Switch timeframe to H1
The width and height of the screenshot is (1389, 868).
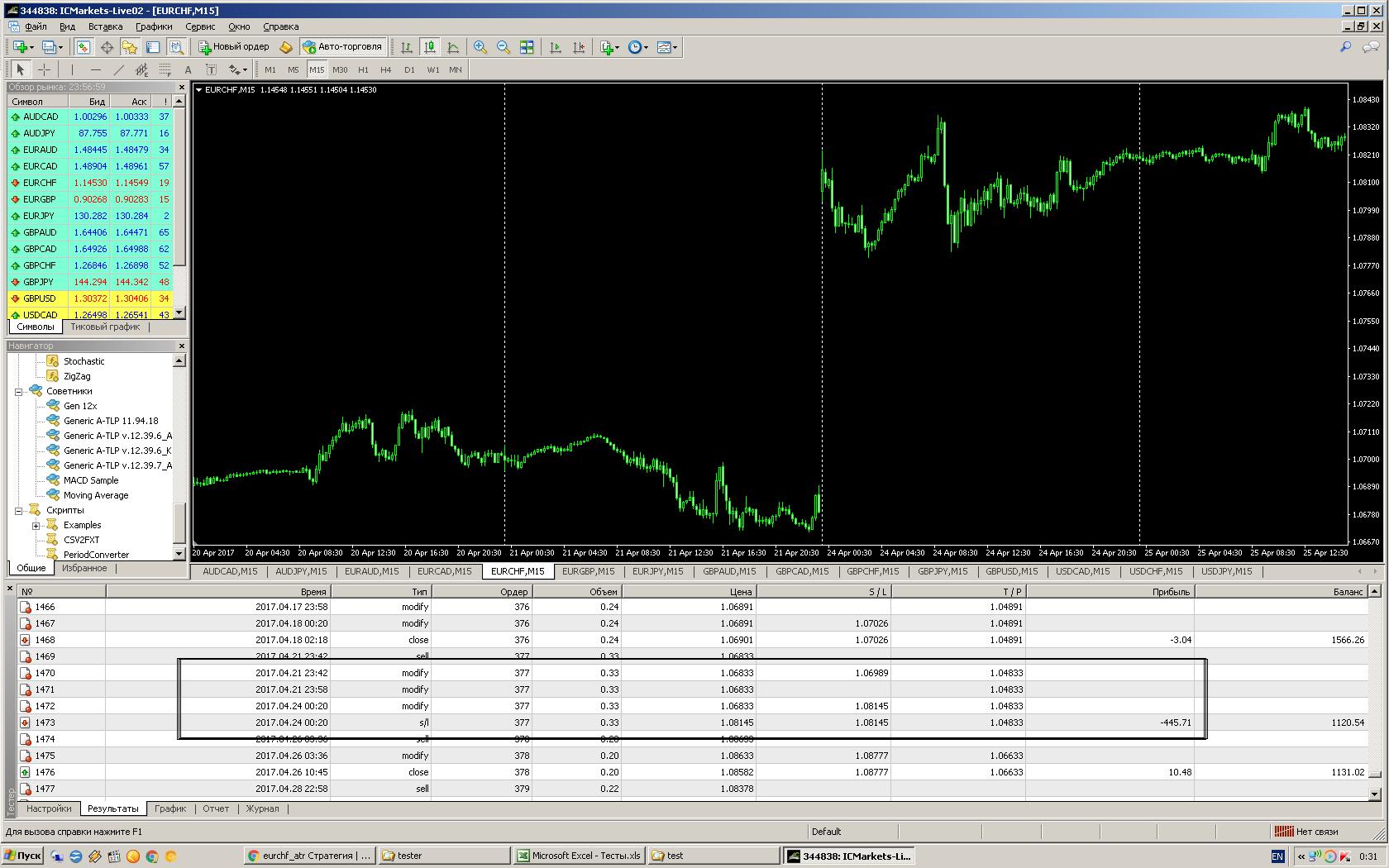(x=363, y=69)
